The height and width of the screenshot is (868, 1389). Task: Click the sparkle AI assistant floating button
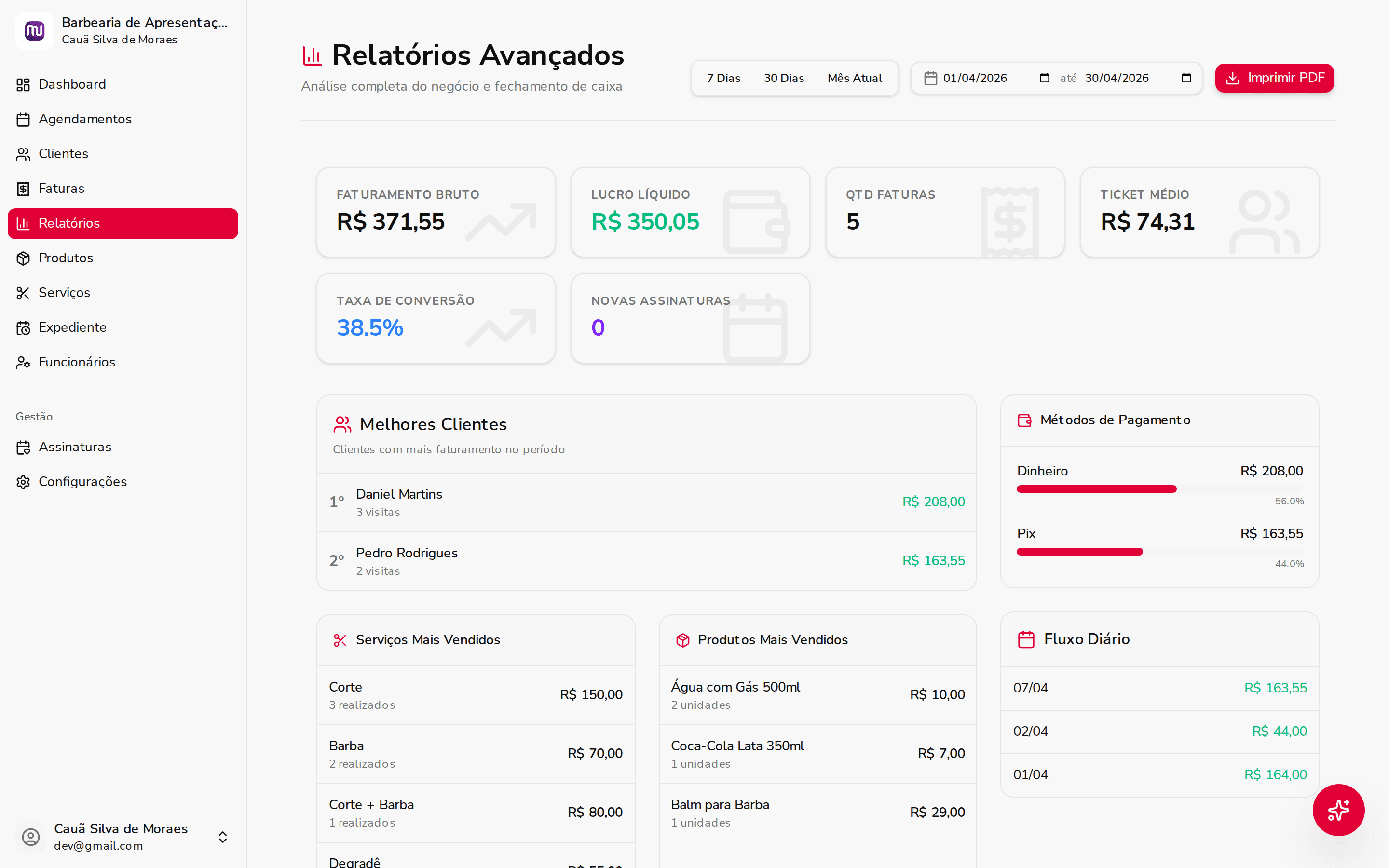pos(1338,810)
